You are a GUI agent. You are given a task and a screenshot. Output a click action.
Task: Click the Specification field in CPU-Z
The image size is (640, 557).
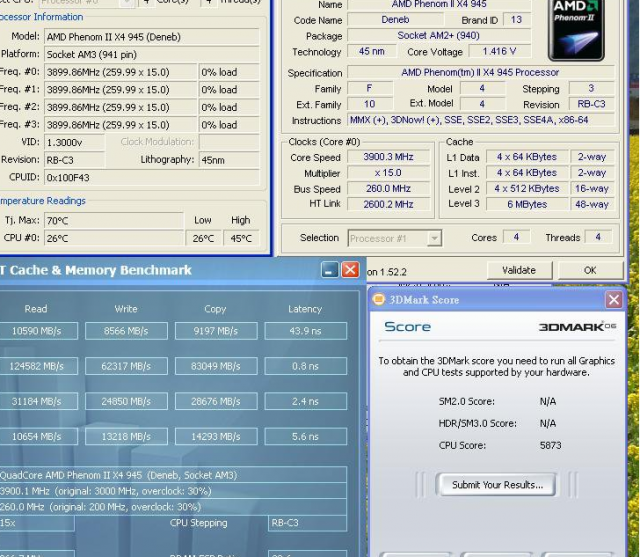point(480,73)
